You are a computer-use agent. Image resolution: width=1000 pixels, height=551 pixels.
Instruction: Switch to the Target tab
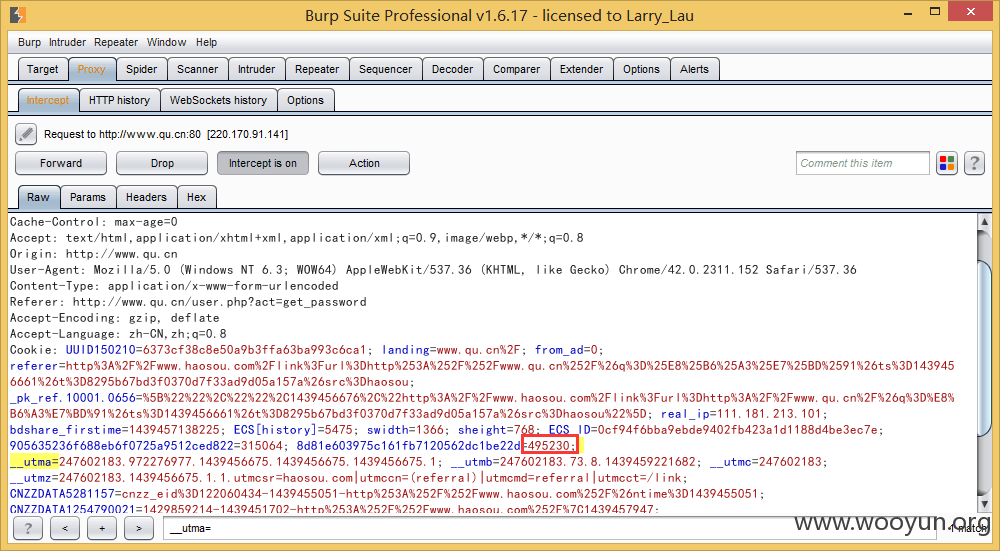click(x=43, y=69)
